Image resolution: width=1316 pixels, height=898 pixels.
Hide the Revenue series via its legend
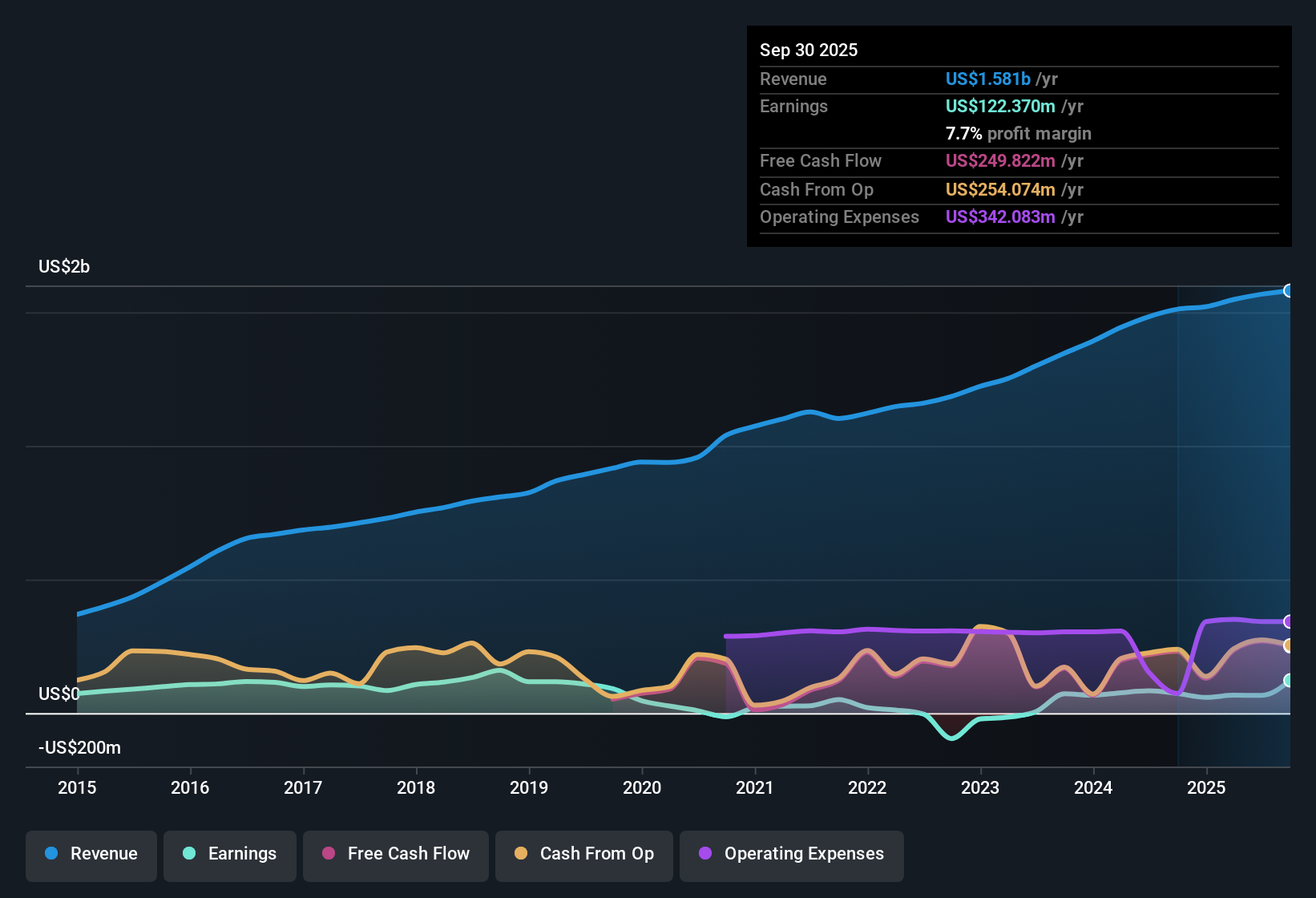(91, 854)
